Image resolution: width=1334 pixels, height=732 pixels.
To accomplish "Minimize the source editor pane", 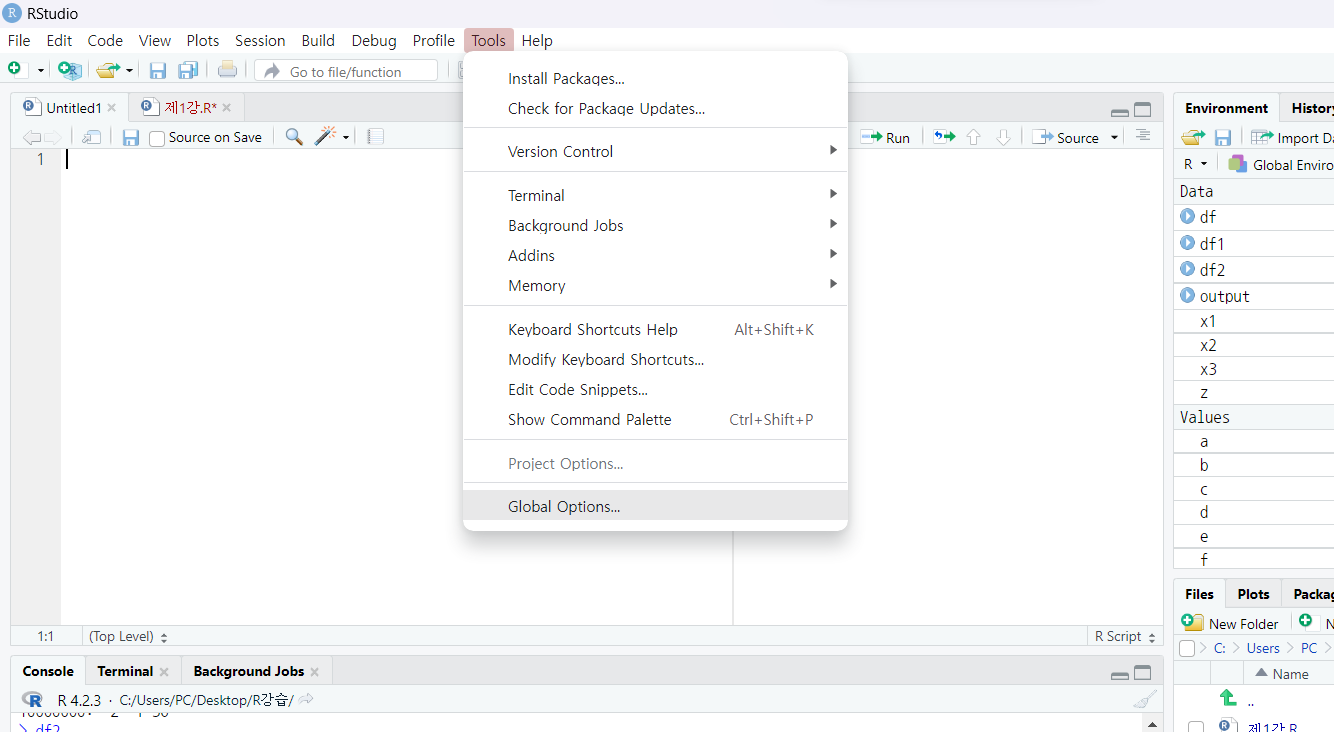I will tap(1120, 112).
